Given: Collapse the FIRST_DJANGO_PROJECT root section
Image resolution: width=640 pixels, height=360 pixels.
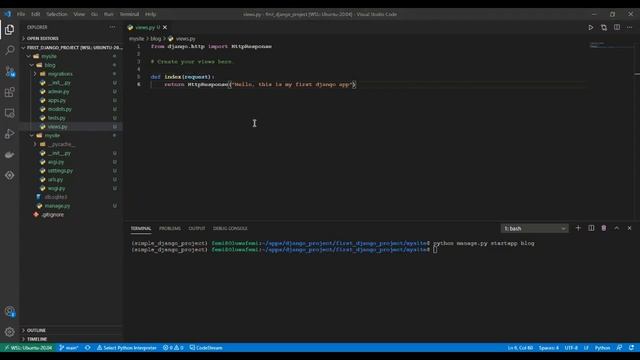Looking at the screenshot, I should point(71,47).
